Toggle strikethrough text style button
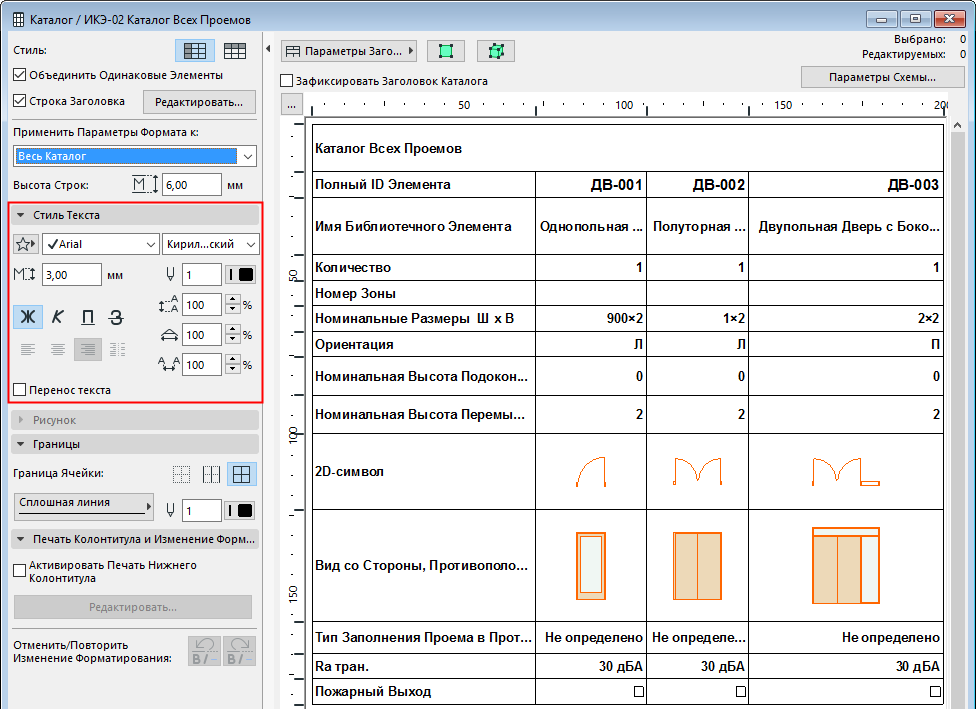 pyautogui.click(x=117, y=317)
